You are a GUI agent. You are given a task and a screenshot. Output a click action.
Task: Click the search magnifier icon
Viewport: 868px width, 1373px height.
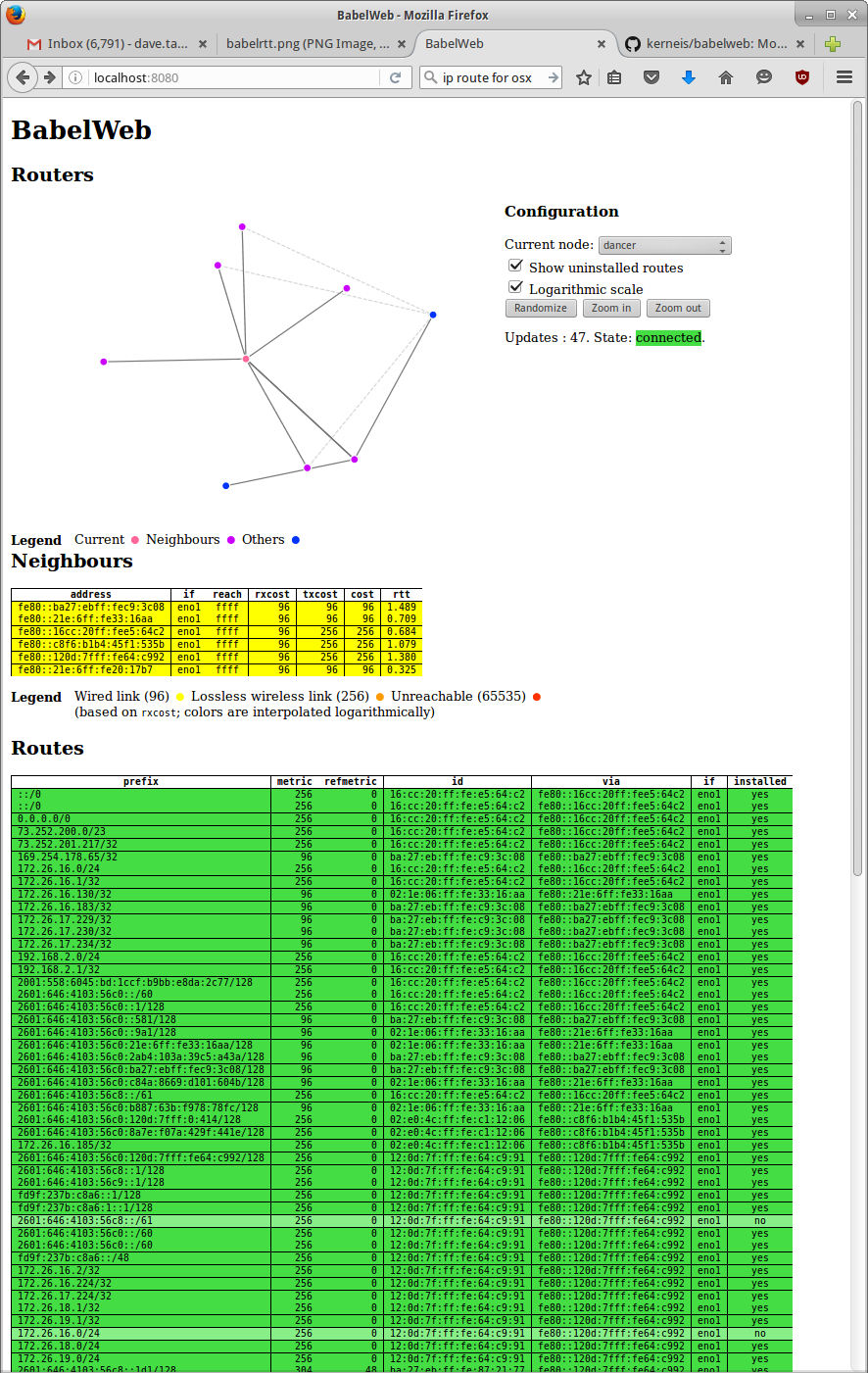[430, 77]
